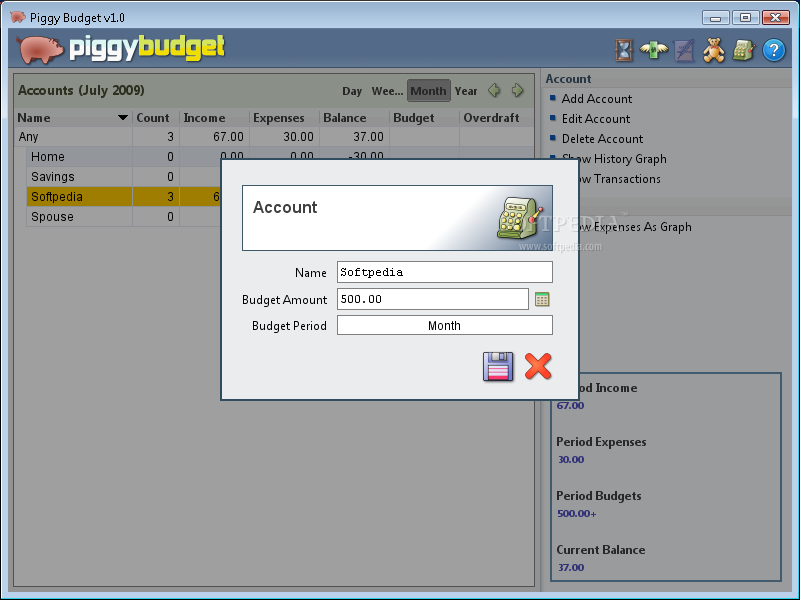800x600 pixels.
Task: Click Delete Account link
Action: click(602, 139)
